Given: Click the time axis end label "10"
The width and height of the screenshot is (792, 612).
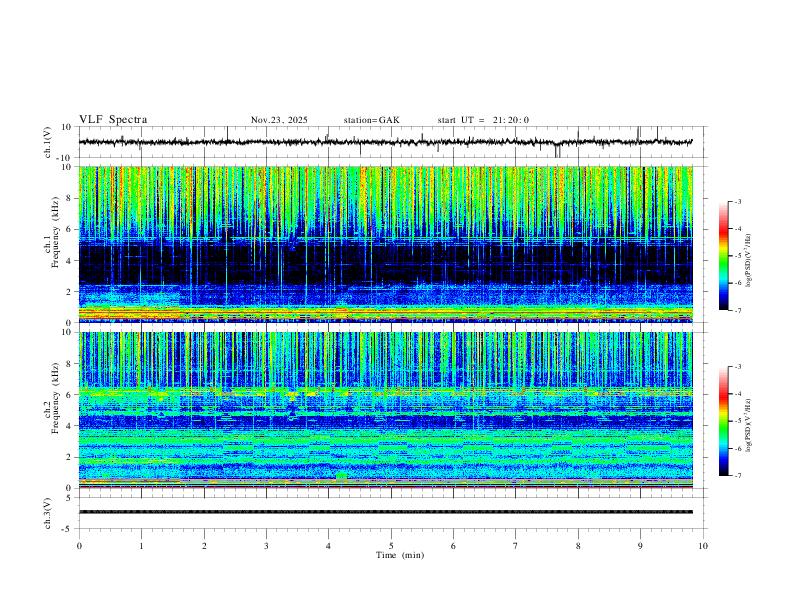Looking at the screenshot, I should click(x=703, y=546).
